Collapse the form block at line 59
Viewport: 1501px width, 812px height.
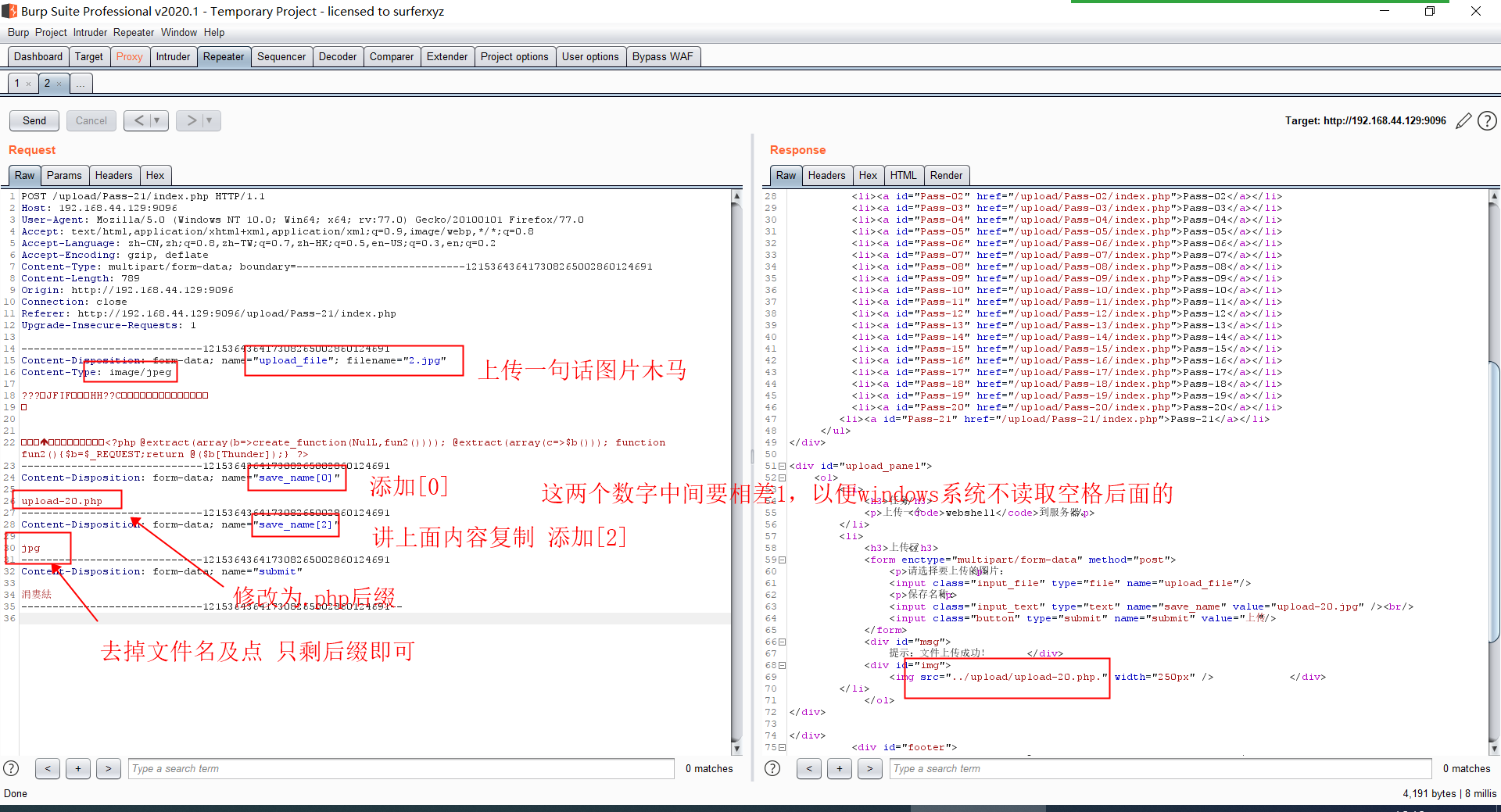783,560
